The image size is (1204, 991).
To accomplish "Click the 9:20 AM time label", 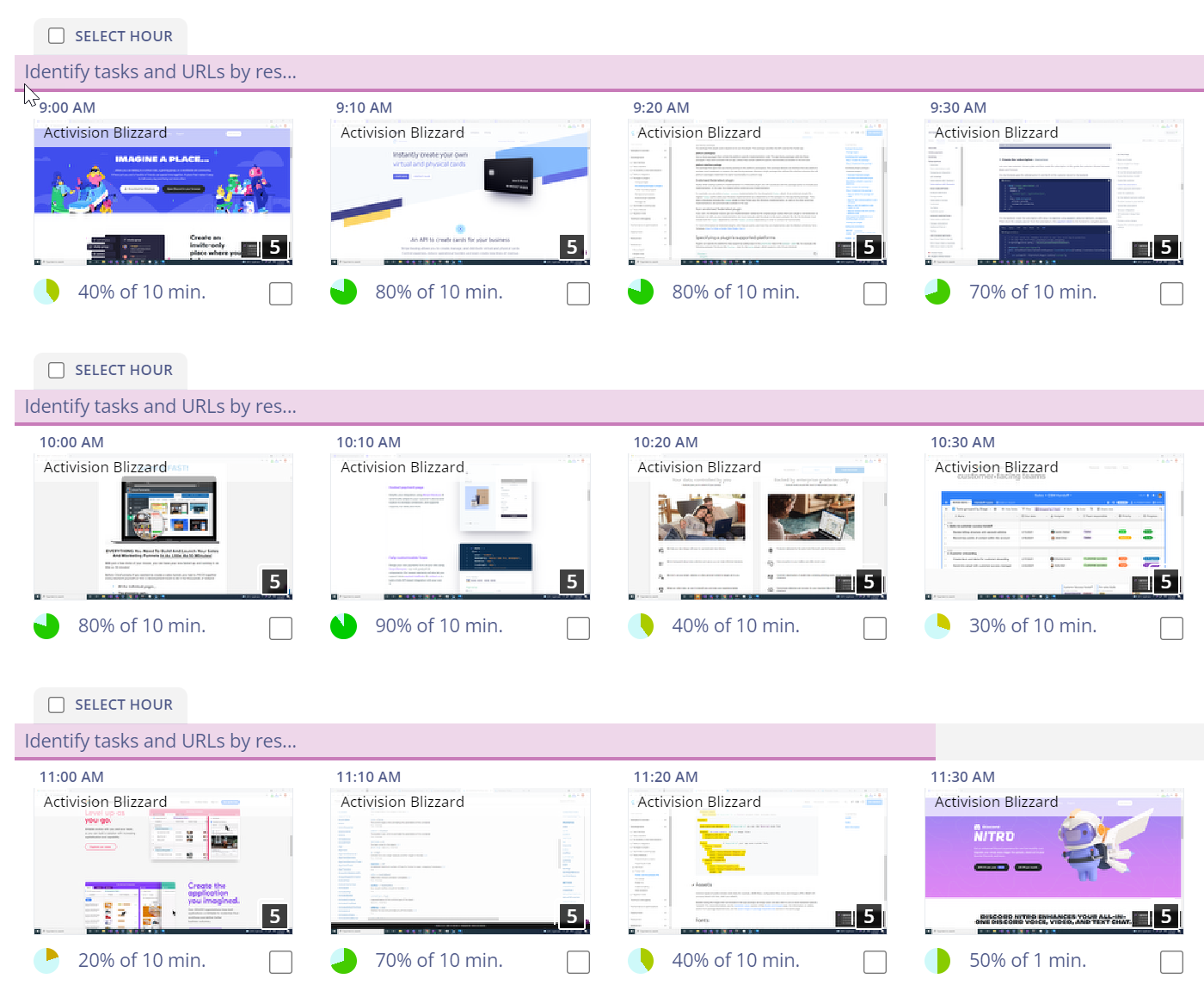I will (x=661, y=108).
